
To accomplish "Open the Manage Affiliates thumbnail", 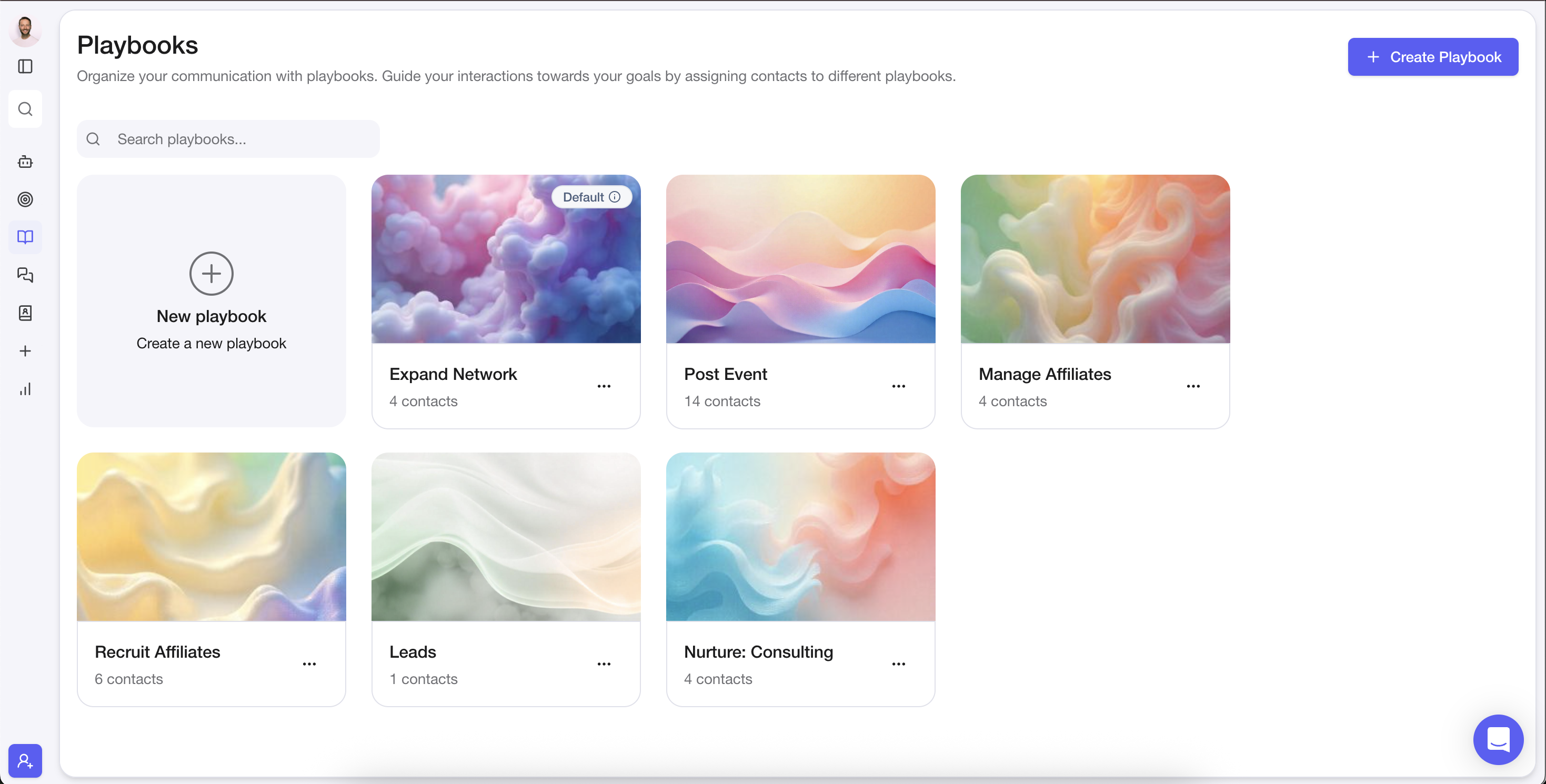I will 1095,259.
